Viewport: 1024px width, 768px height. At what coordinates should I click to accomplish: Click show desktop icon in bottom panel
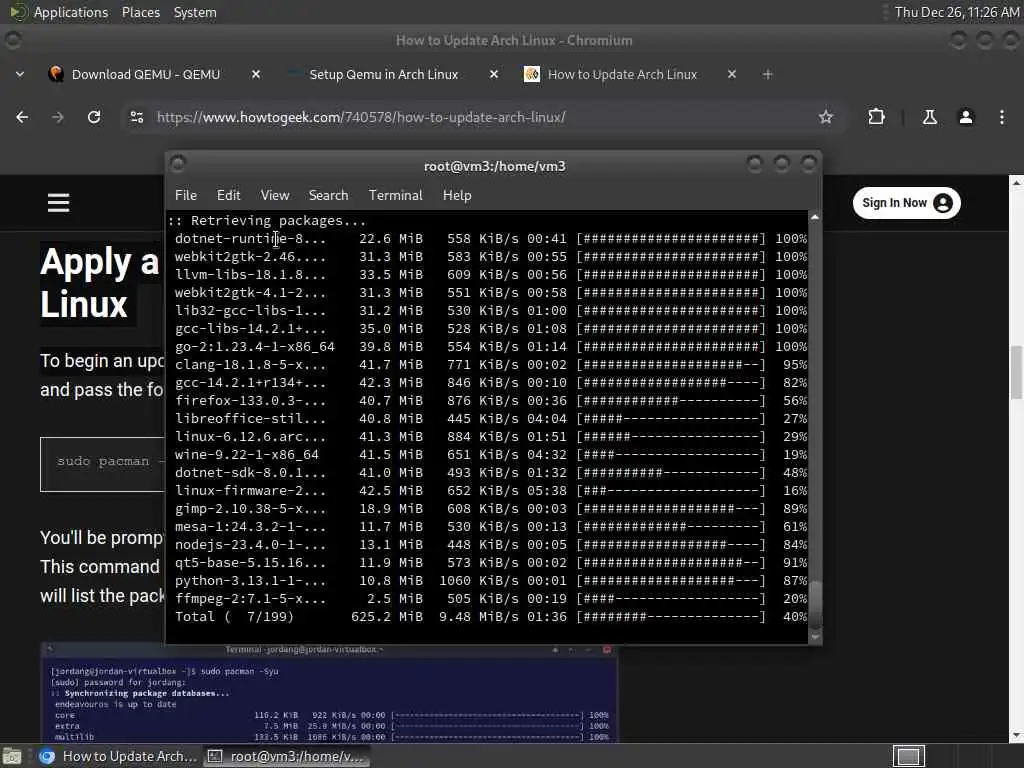[x=12, y=756]
